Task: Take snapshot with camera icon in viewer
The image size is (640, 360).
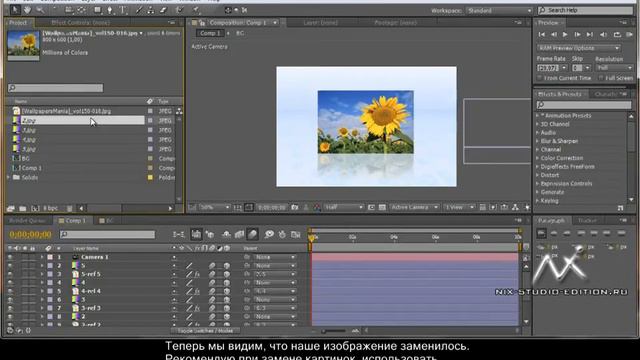Action: point(294,207)
